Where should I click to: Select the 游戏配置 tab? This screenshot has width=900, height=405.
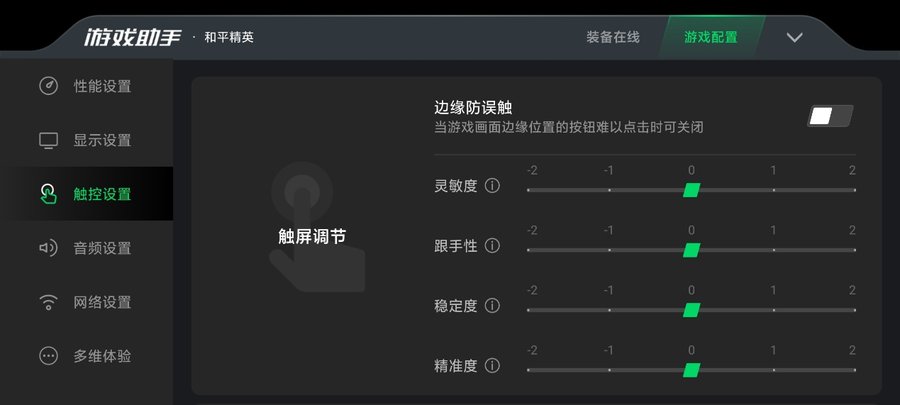711,38
